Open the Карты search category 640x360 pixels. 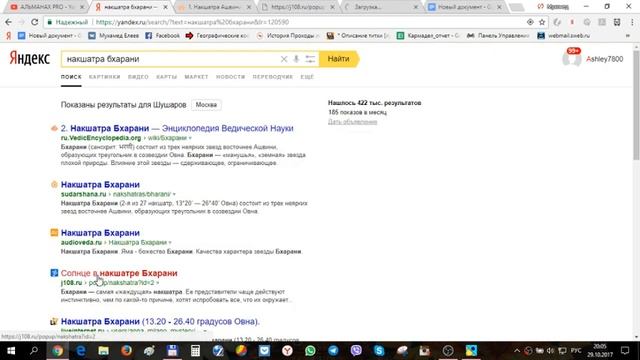(167, 77)
